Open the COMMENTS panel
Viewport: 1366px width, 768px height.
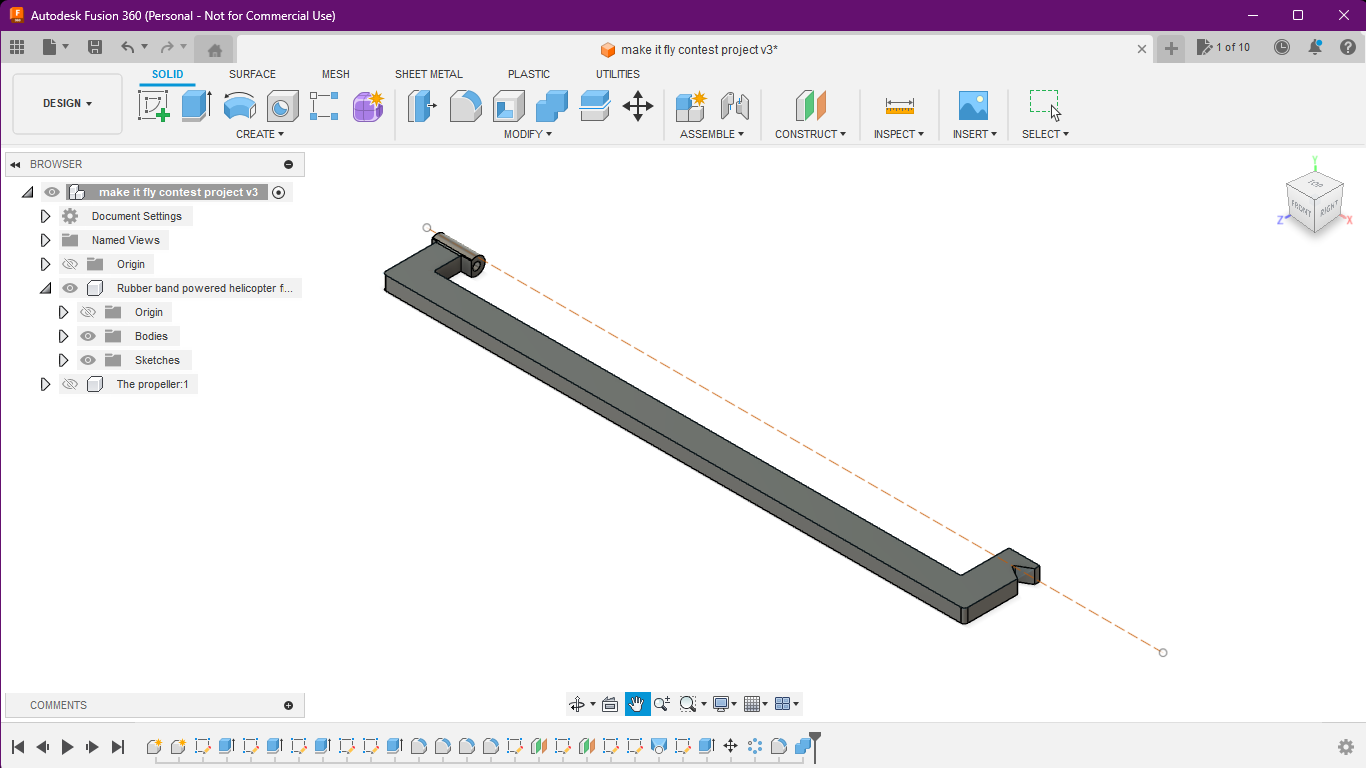[60, 705]
